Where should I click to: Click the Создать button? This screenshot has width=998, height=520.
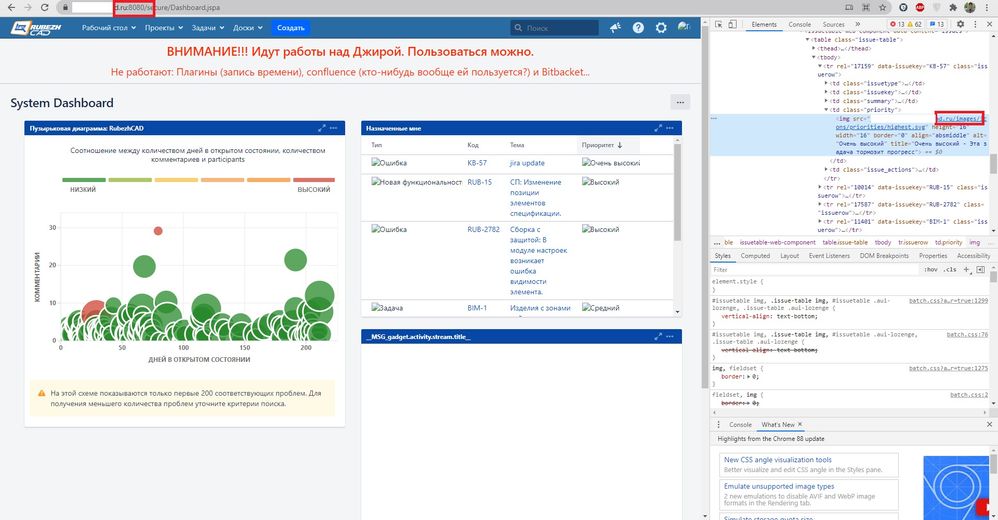291,28
